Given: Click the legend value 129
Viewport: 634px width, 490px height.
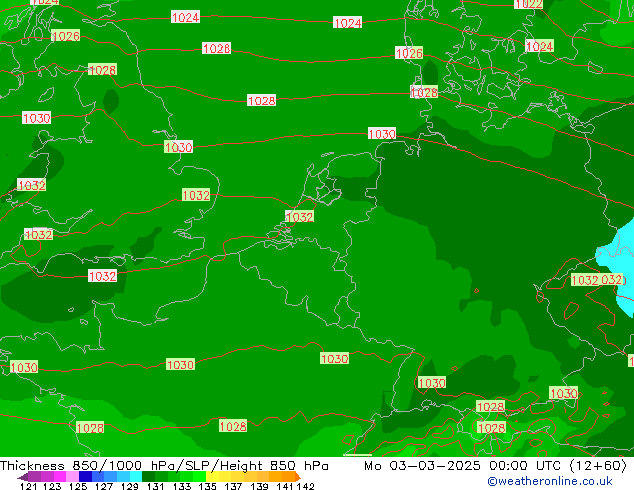Looking at the screenshot, I should [130, 486].
